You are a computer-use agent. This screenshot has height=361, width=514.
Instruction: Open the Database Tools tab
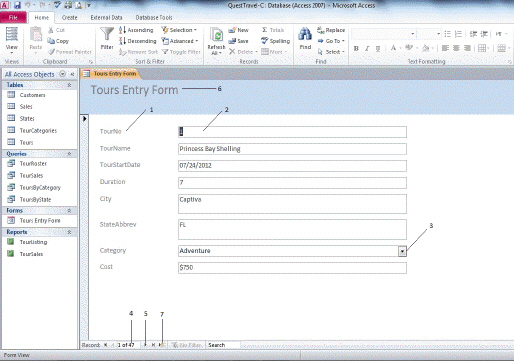154,17
